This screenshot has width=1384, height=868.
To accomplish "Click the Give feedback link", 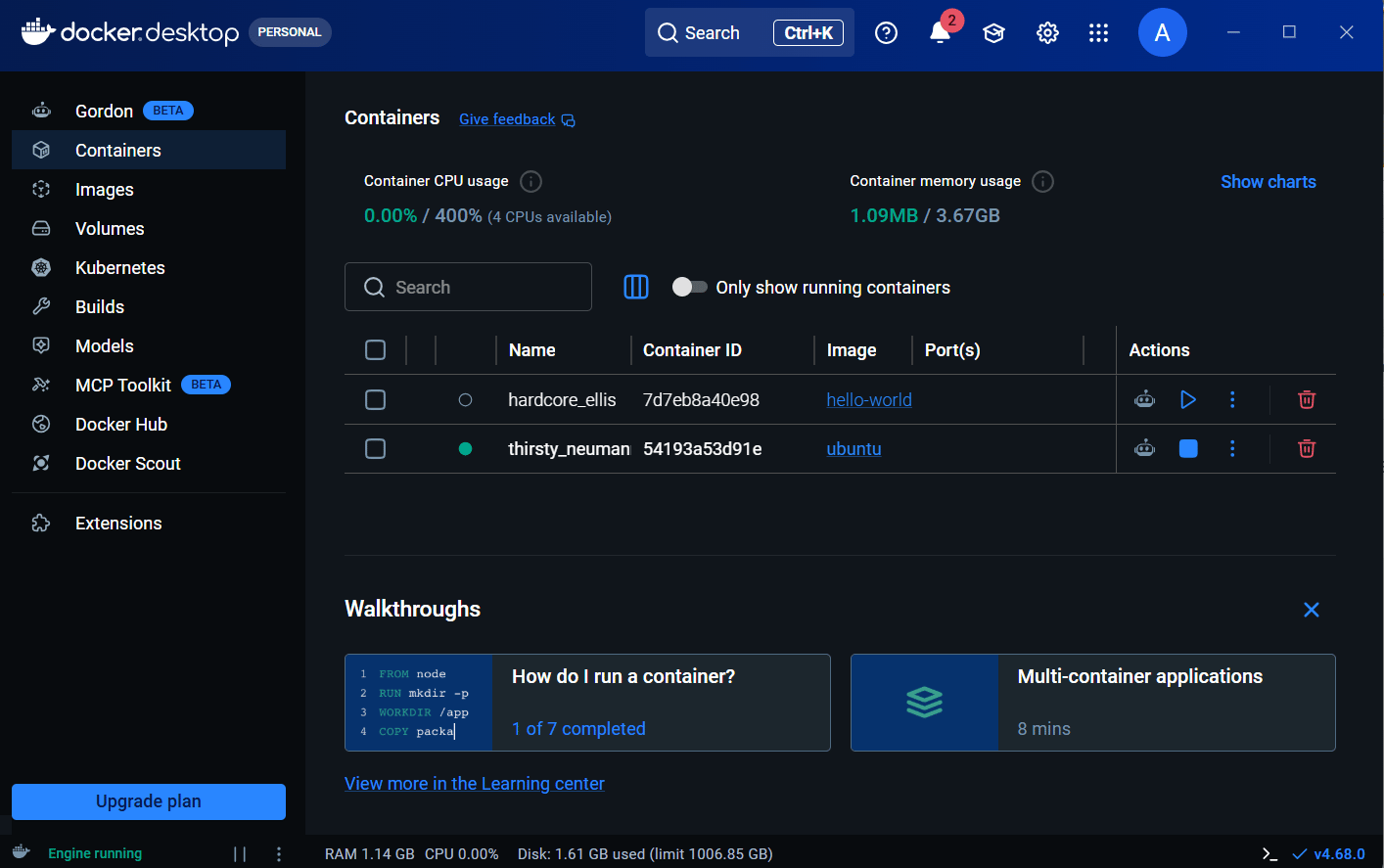I will 517,119.
